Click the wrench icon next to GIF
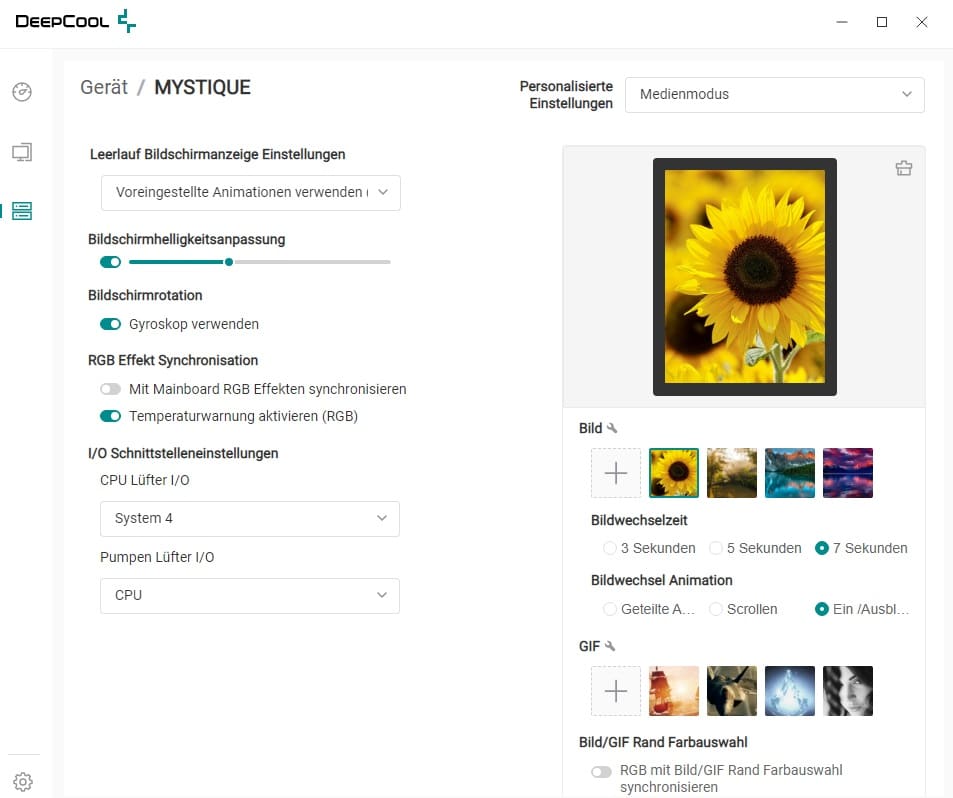953x798 pixels. click(610, 647)
